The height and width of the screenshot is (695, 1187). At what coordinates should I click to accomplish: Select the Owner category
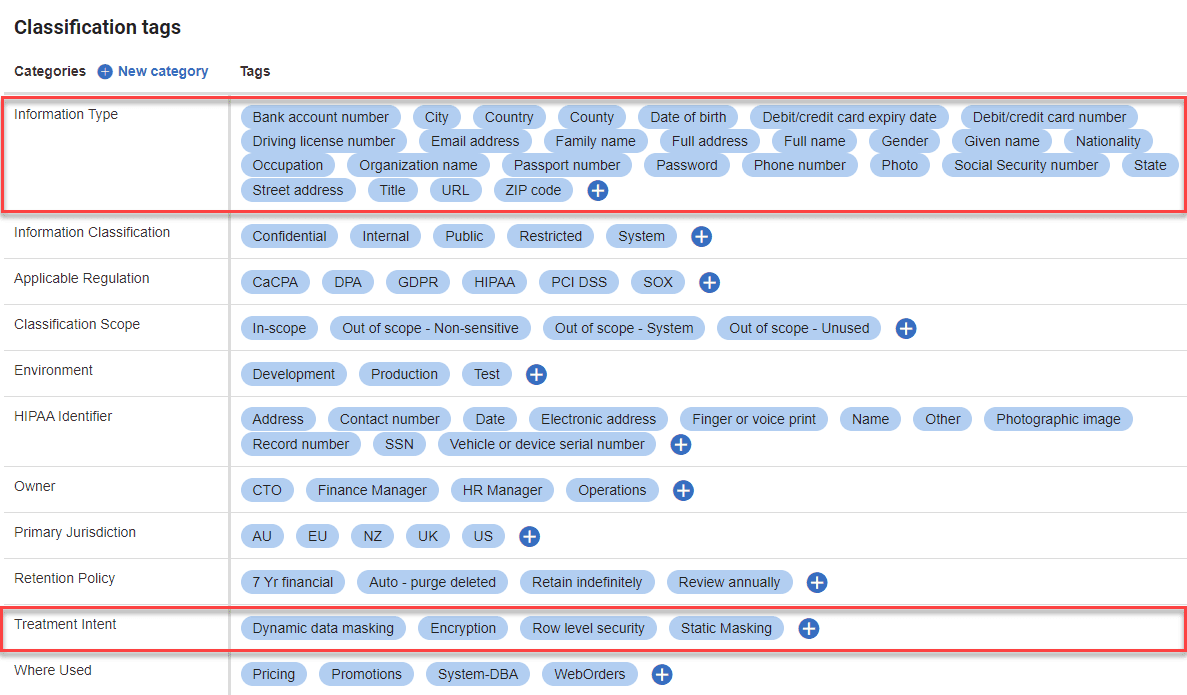click(x=35, y=486)
